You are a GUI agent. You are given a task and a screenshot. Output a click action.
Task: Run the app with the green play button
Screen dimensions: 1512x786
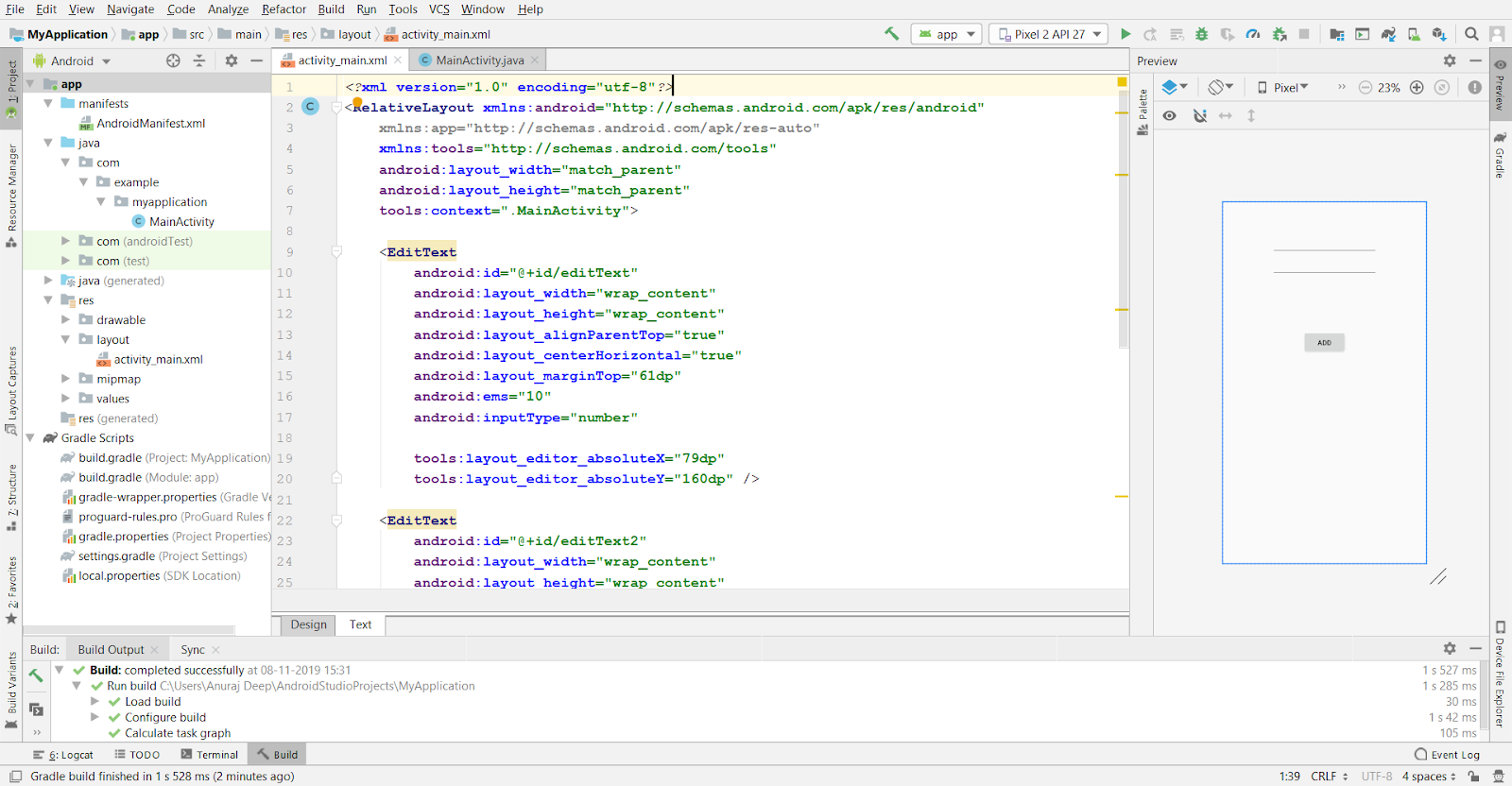(1125, 34)
